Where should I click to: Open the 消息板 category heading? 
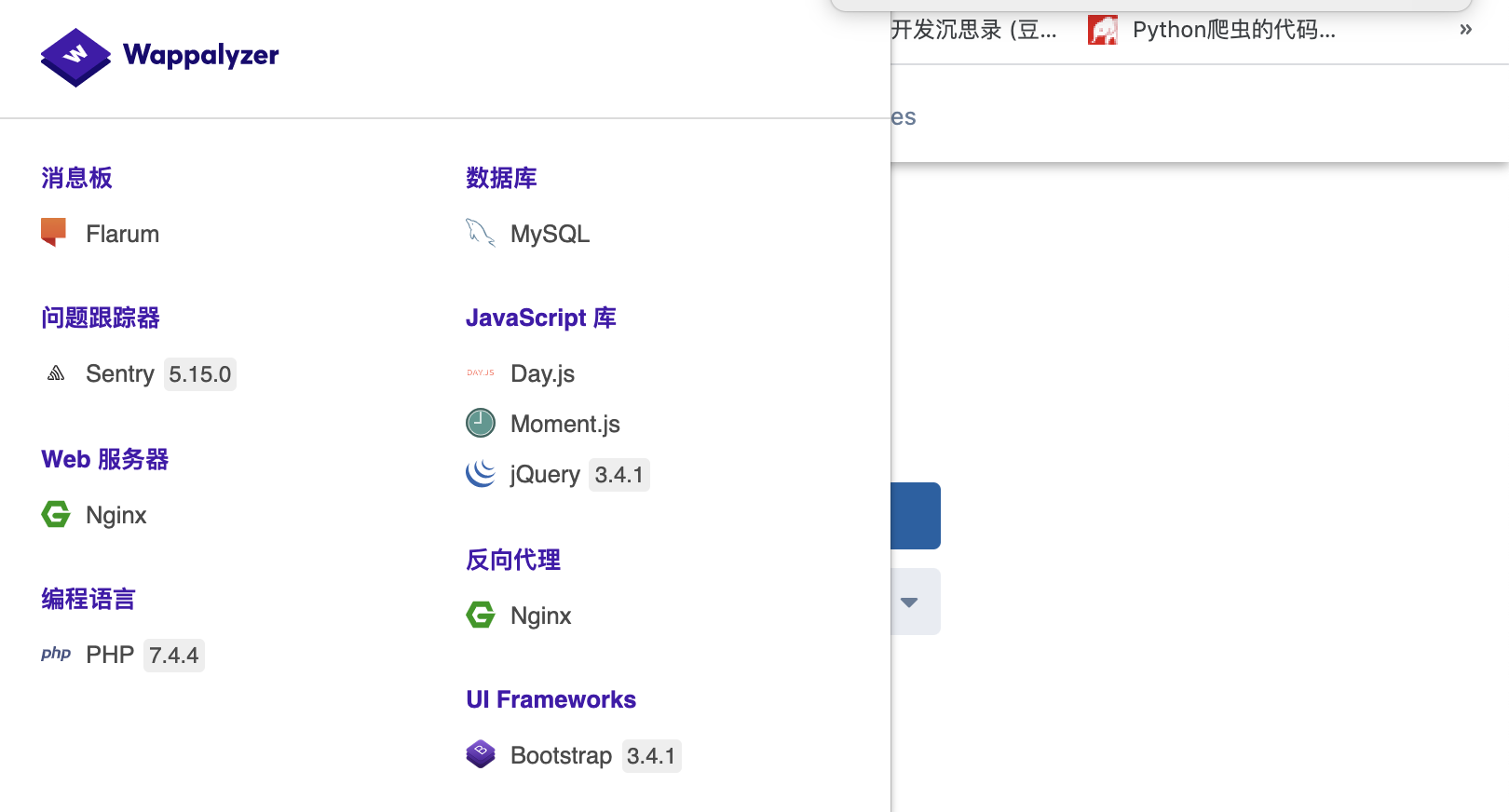(x=76, y=178)
